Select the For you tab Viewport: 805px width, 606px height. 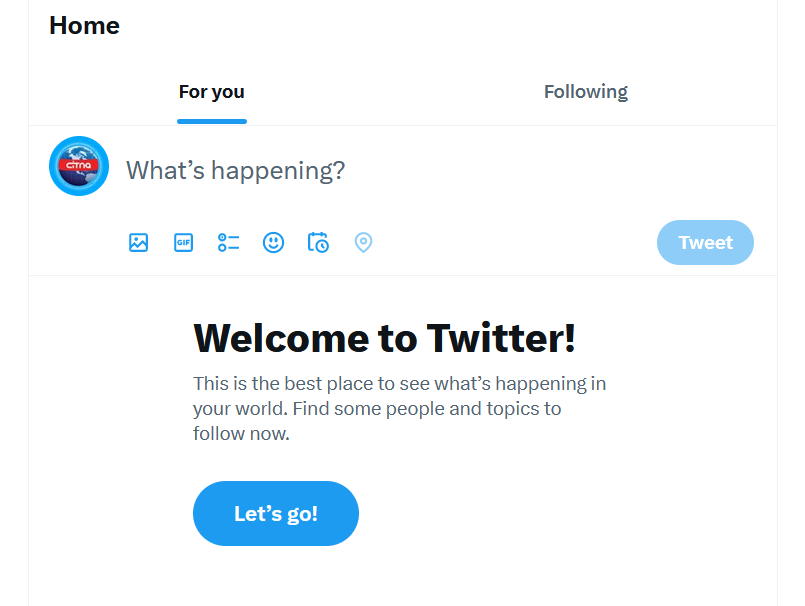point(211,92)
